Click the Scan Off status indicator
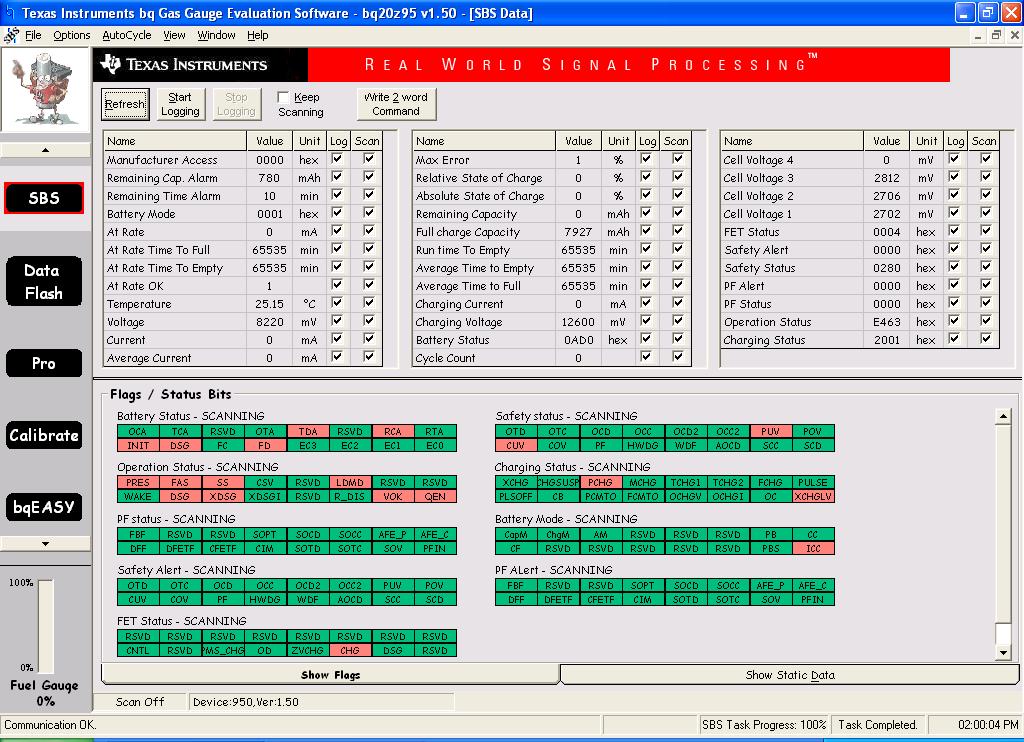The width and height of the screenshot is (1024, 742). (x=140, y=702)
